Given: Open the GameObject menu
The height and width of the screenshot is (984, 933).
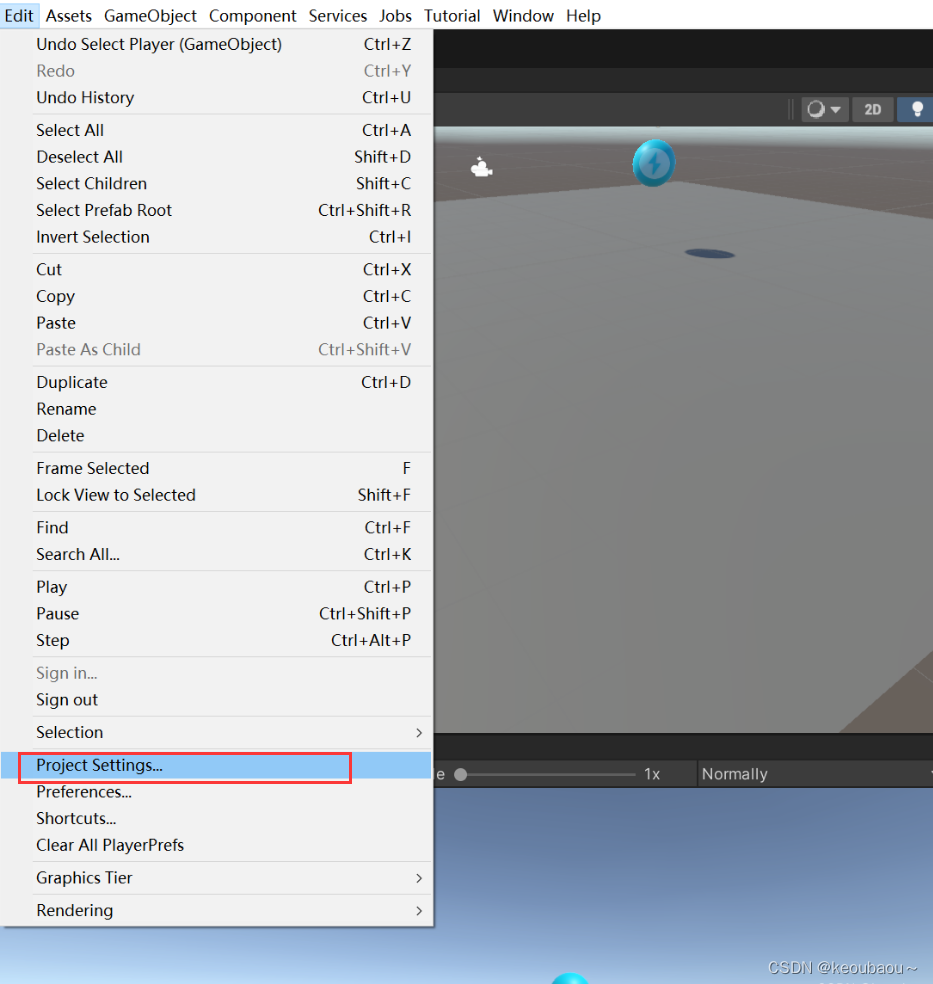Looking at the screenshot, I should (150, 15).
